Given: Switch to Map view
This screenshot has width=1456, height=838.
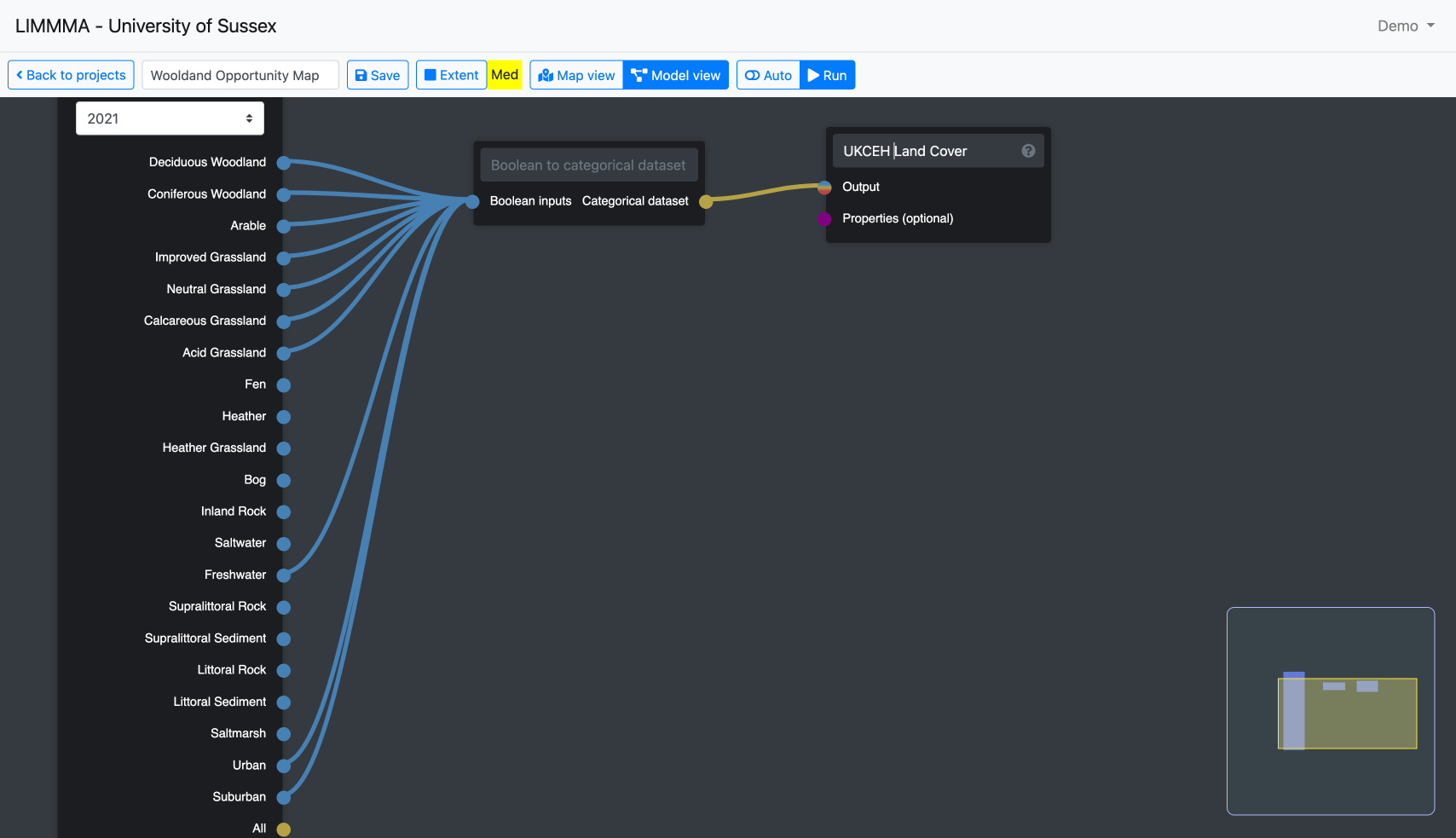Looking at the screenshot, I should [576, 75].
